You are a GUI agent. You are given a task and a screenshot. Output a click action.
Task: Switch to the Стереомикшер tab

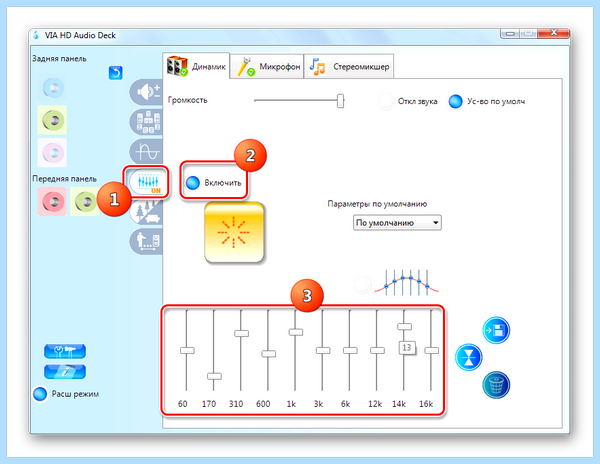point(349,67)
